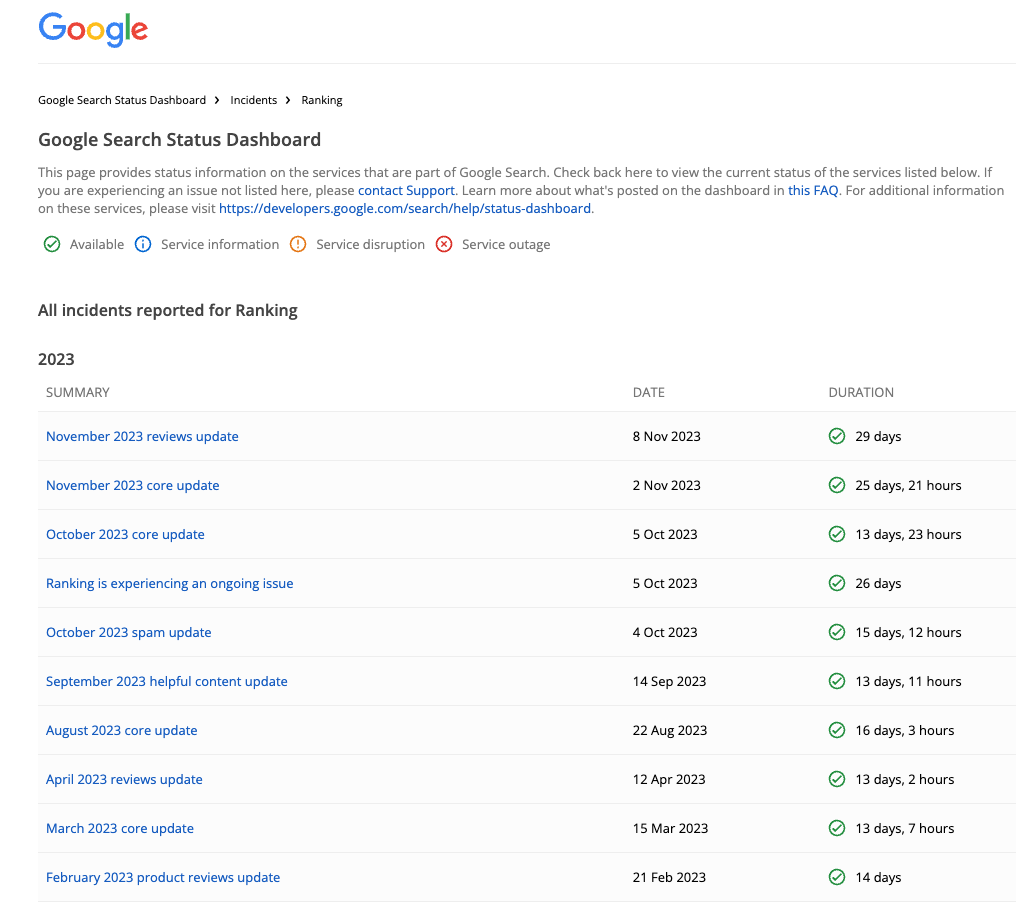Click the DURATION column header
This screenshot has width=1030, height=921.
(x=861, y=392)
